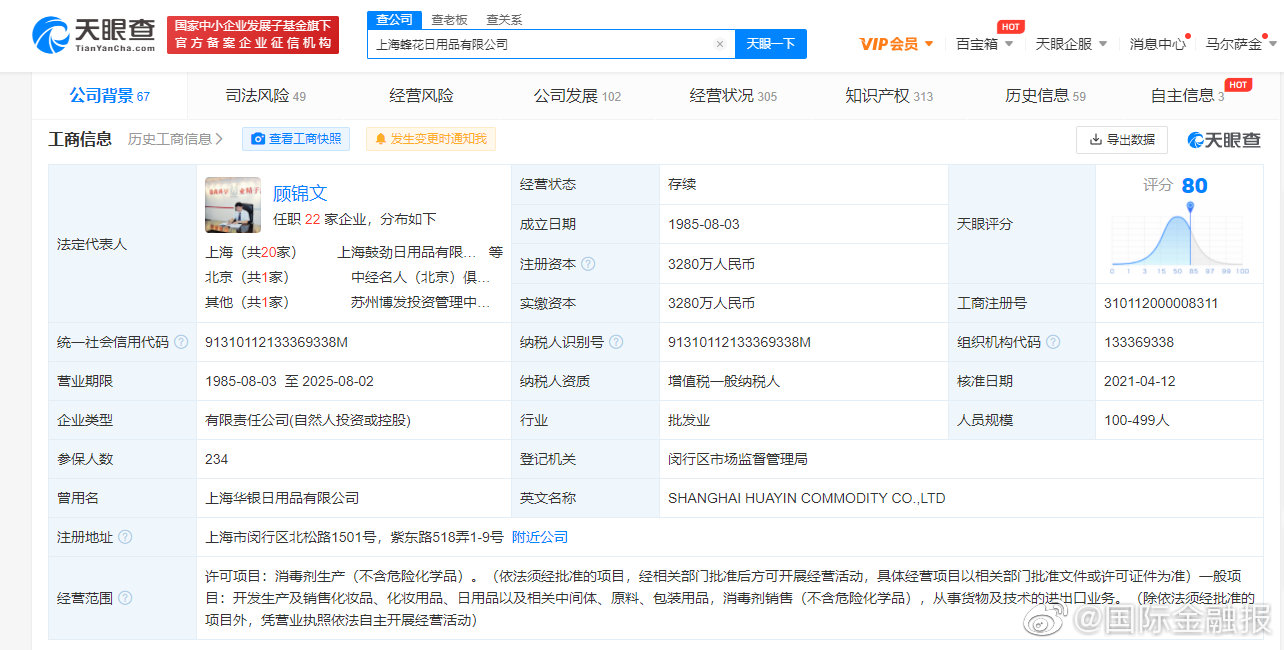Select the 公司发展 tab
Image resolution: width=1284 pixels, height=650 pixels.
tap(577, 96)
